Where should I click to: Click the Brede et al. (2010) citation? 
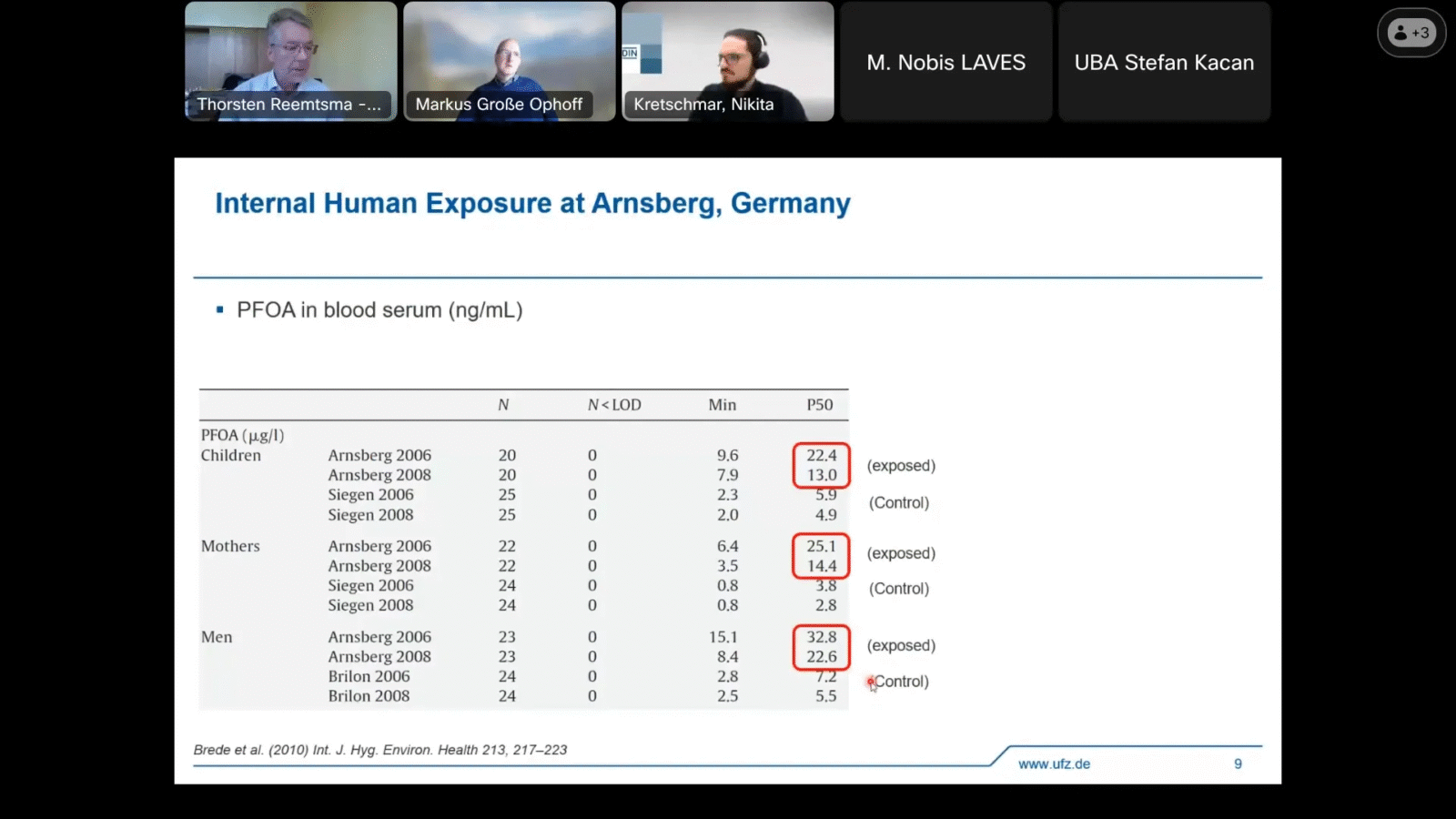click(379, 750)
